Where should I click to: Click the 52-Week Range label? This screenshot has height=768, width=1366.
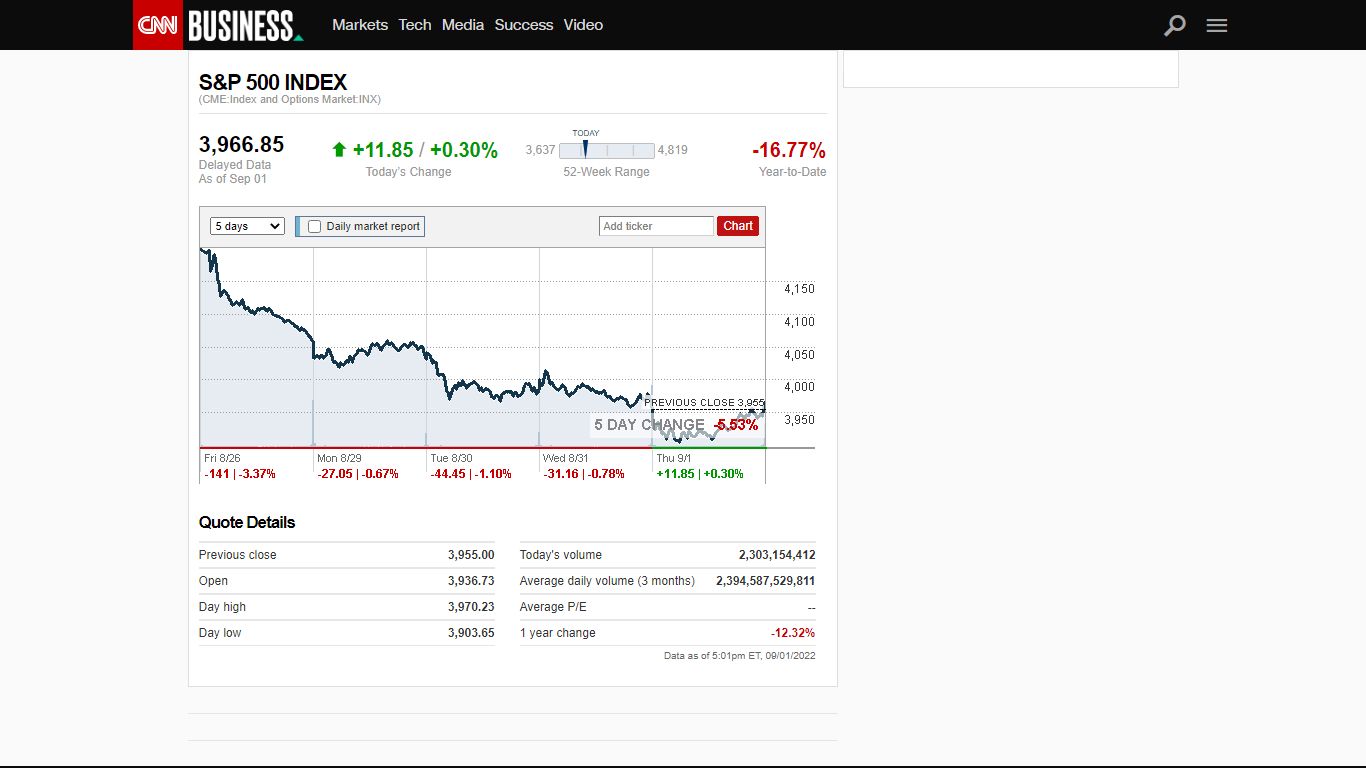(x=606, y=172)
